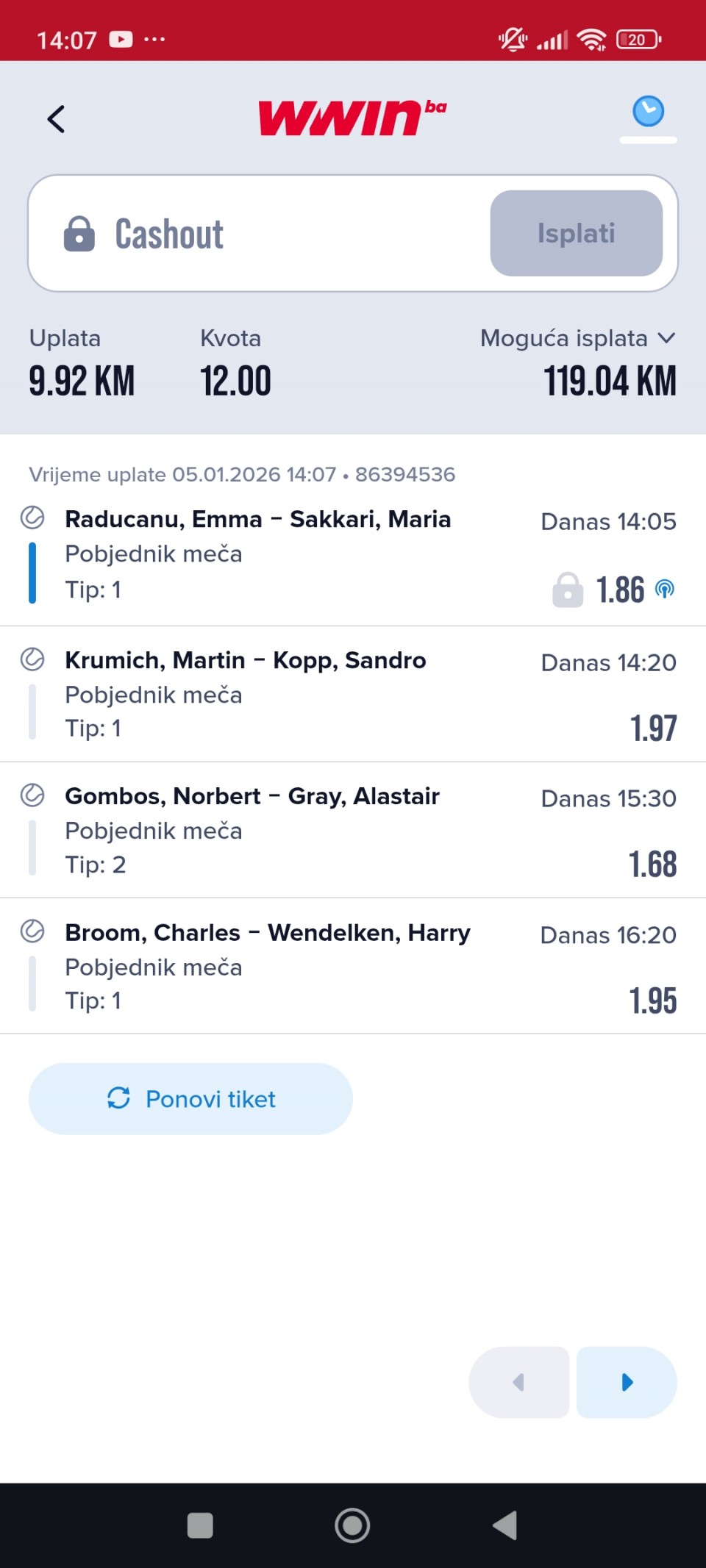The image size is (706, 1568).
Task: Tap live broadcast icon beside 1.86
Action: [x=665, y=589]
